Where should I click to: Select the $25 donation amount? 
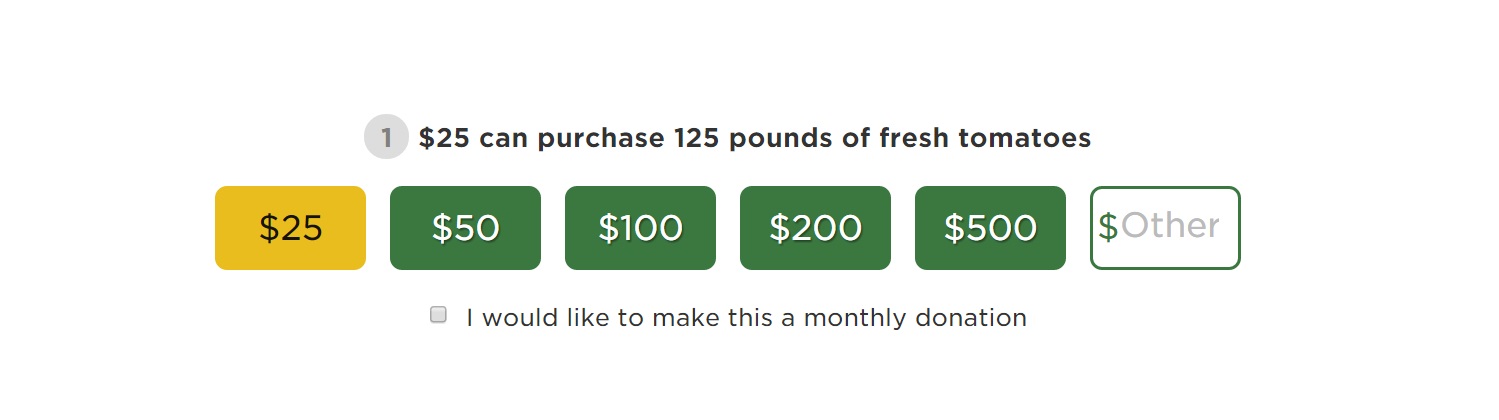(290, 228)
